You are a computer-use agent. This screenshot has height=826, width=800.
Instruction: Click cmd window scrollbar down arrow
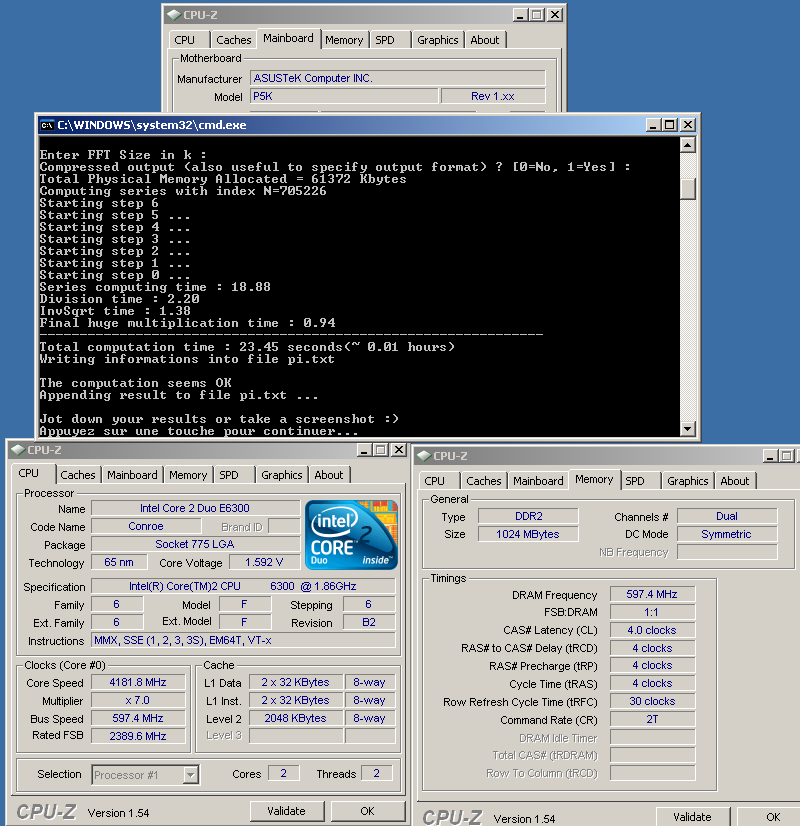pyautogui.click(x=687, y=429)
